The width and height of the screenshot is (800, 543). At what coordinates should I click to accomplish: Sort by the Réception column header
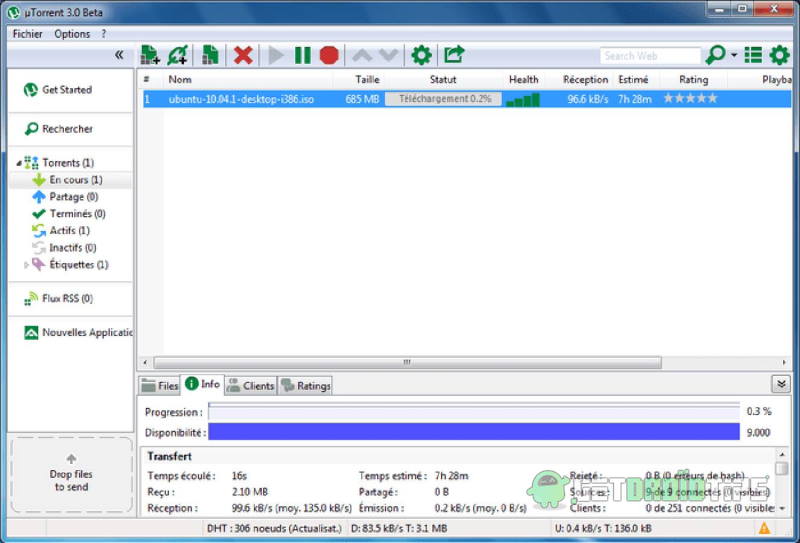click(x=585, y=80)
